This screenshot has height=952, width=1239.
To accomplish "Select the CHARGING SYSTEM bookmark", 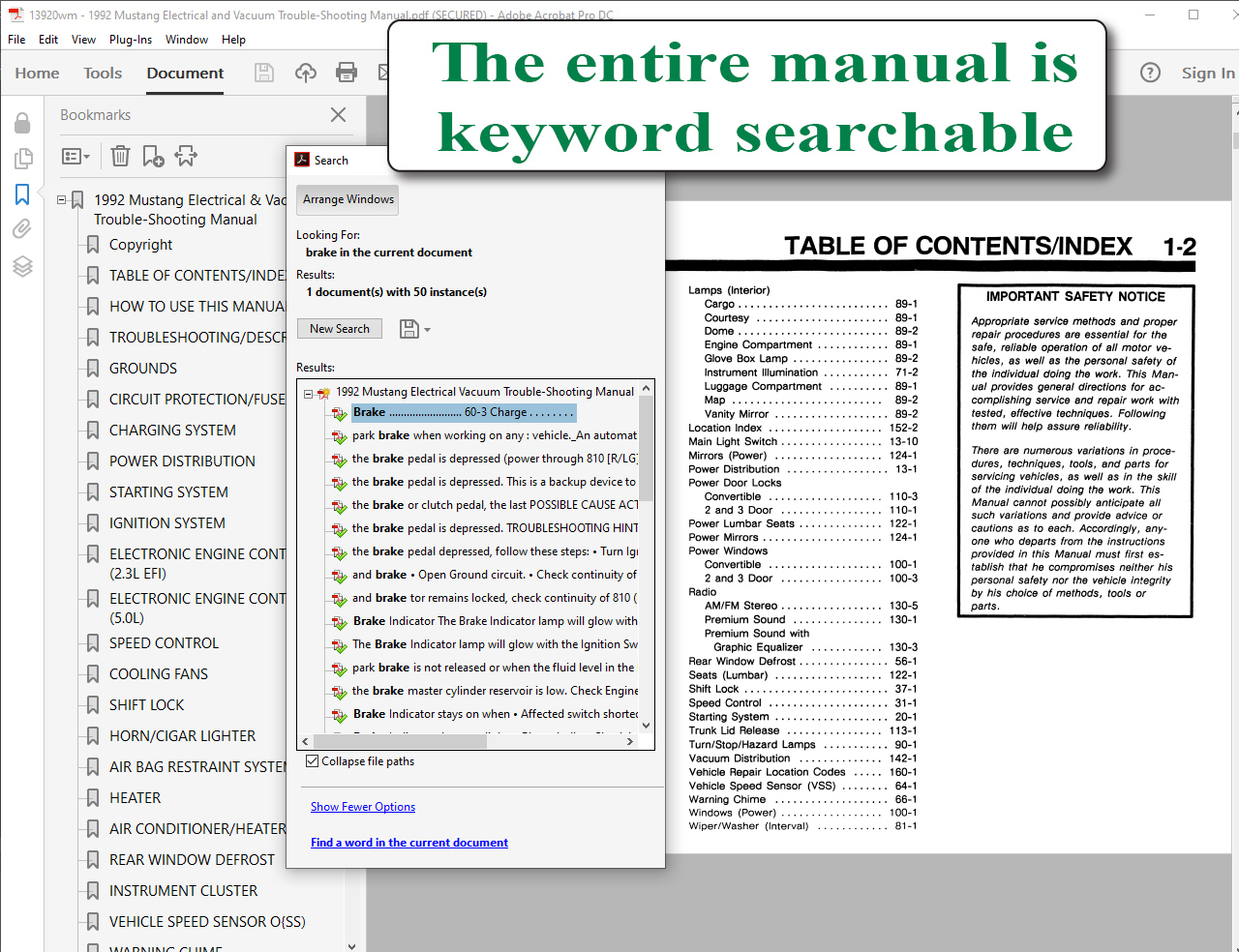I will [x=172, y=431].
